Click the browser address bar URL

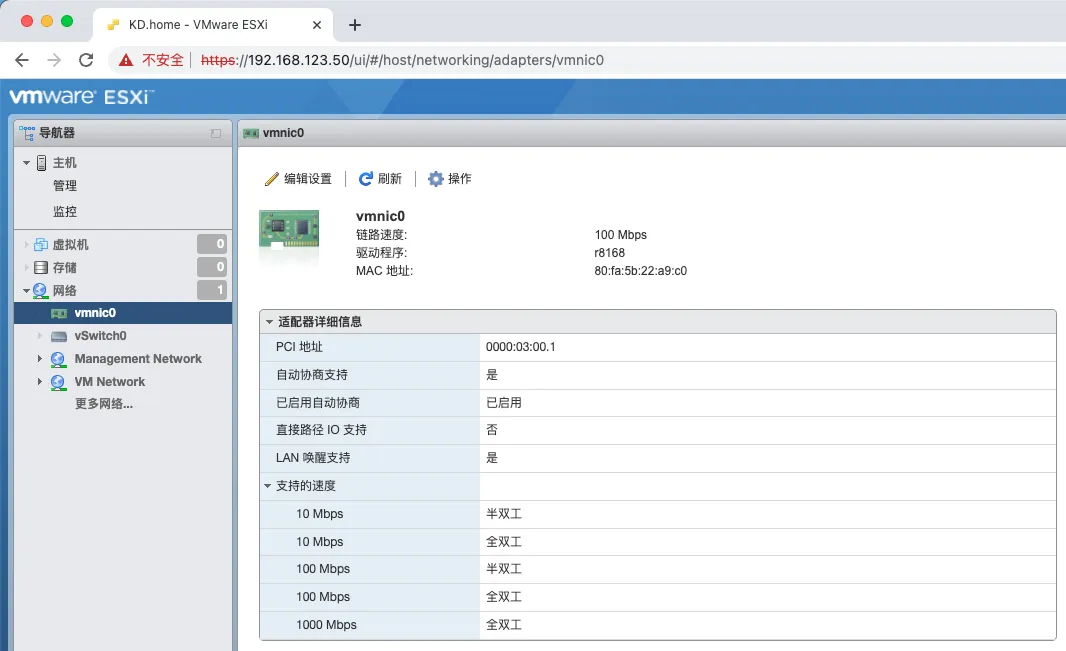click(x=402, y=60)
